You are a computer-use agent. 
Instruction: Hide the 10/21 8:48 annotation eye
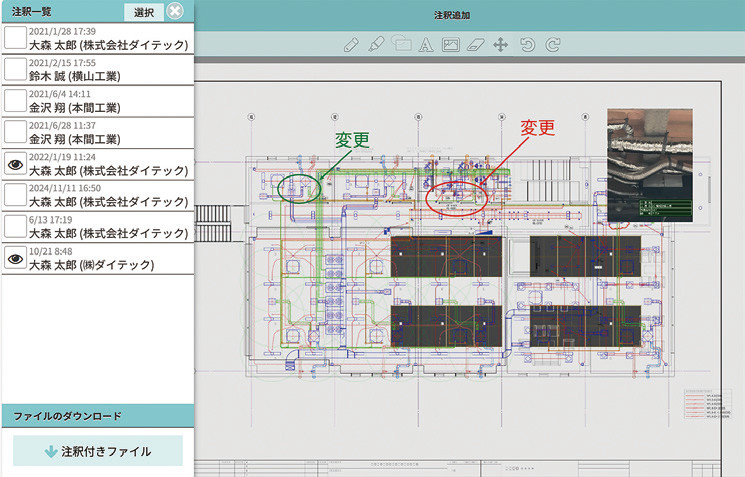pos(16,259)
